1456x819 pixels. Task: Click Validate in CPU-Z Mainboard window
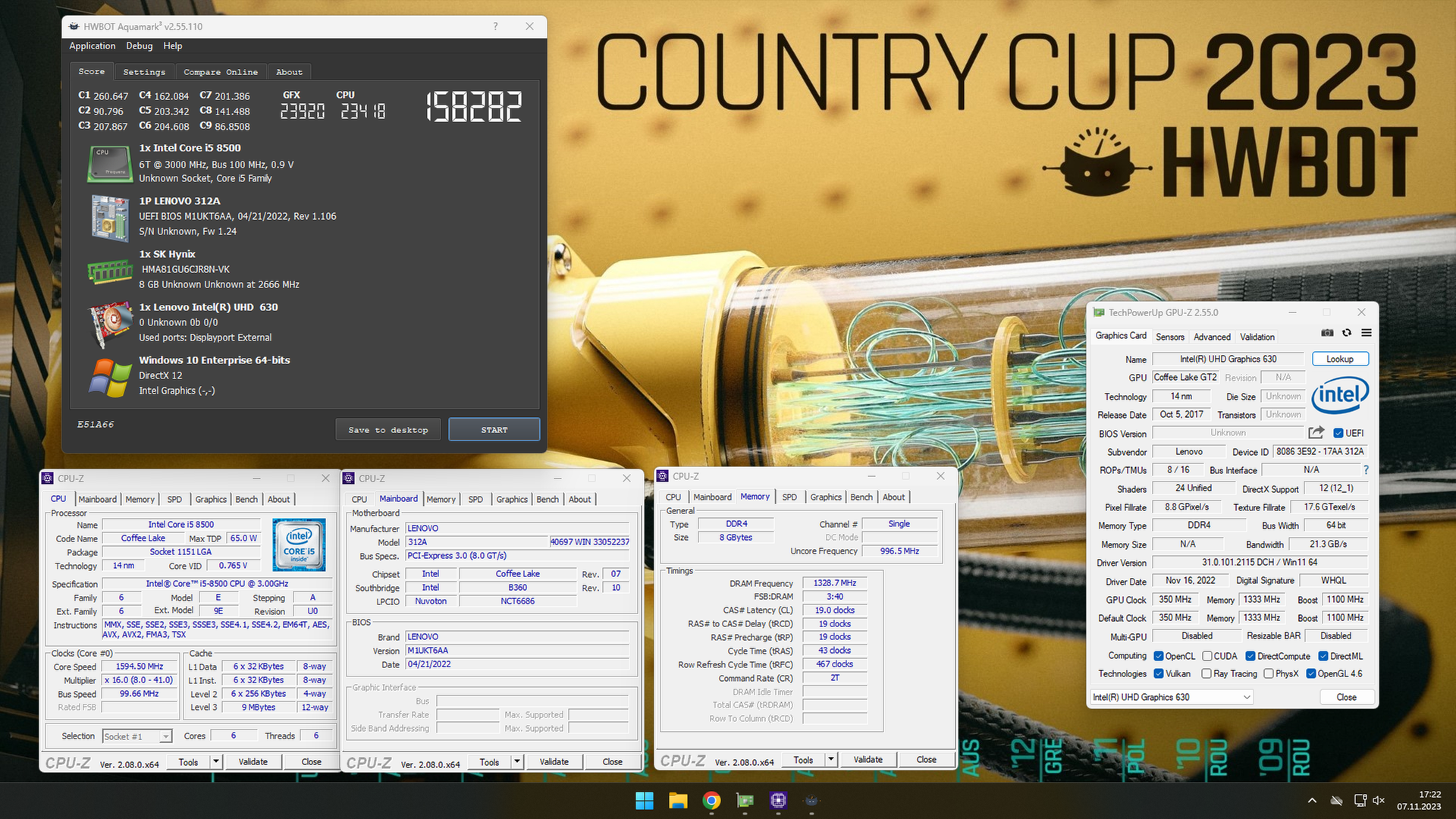coord(554,761)
